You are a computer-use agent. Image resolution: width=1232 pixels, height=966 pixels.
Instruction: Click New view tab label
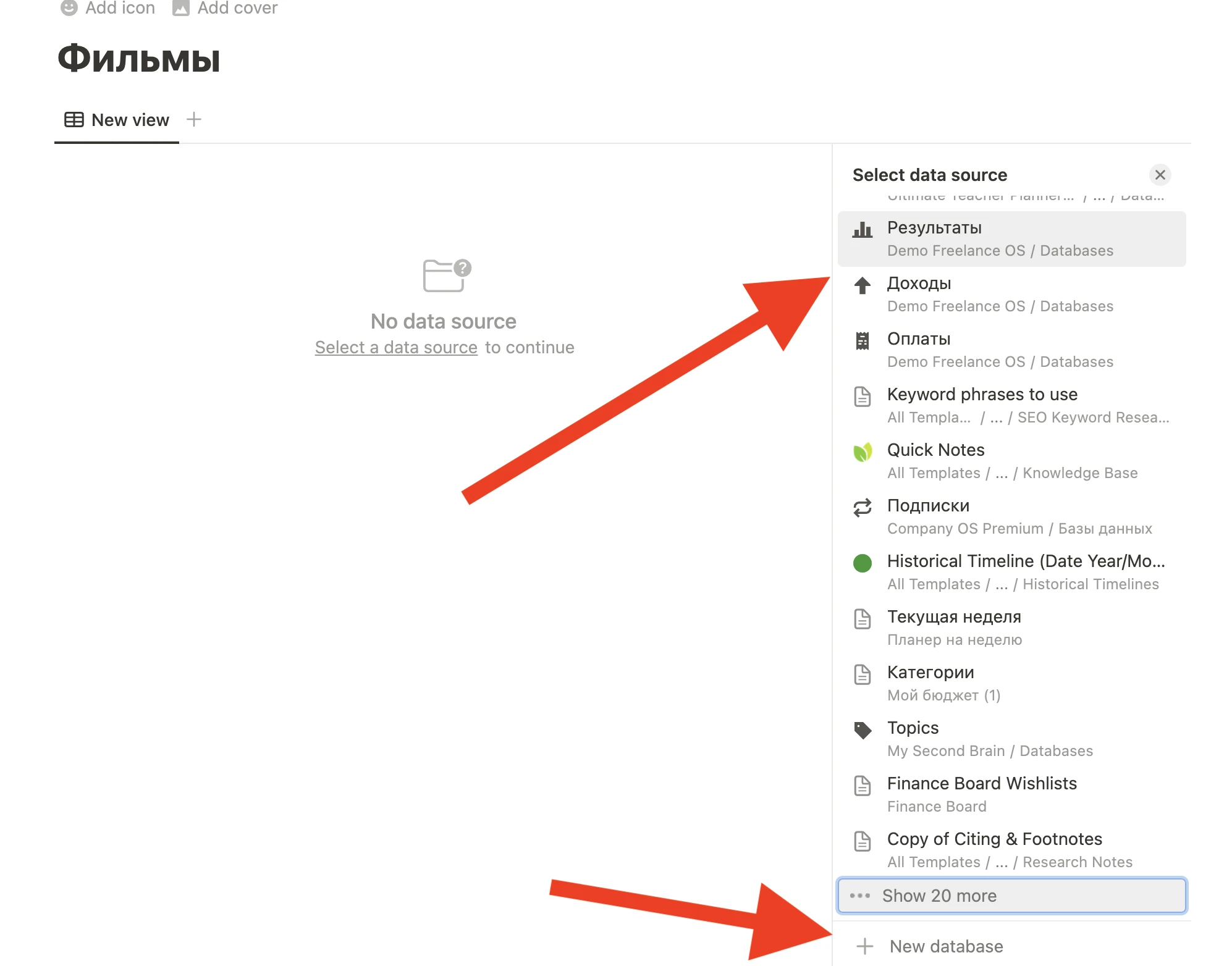tap(130, 118)
